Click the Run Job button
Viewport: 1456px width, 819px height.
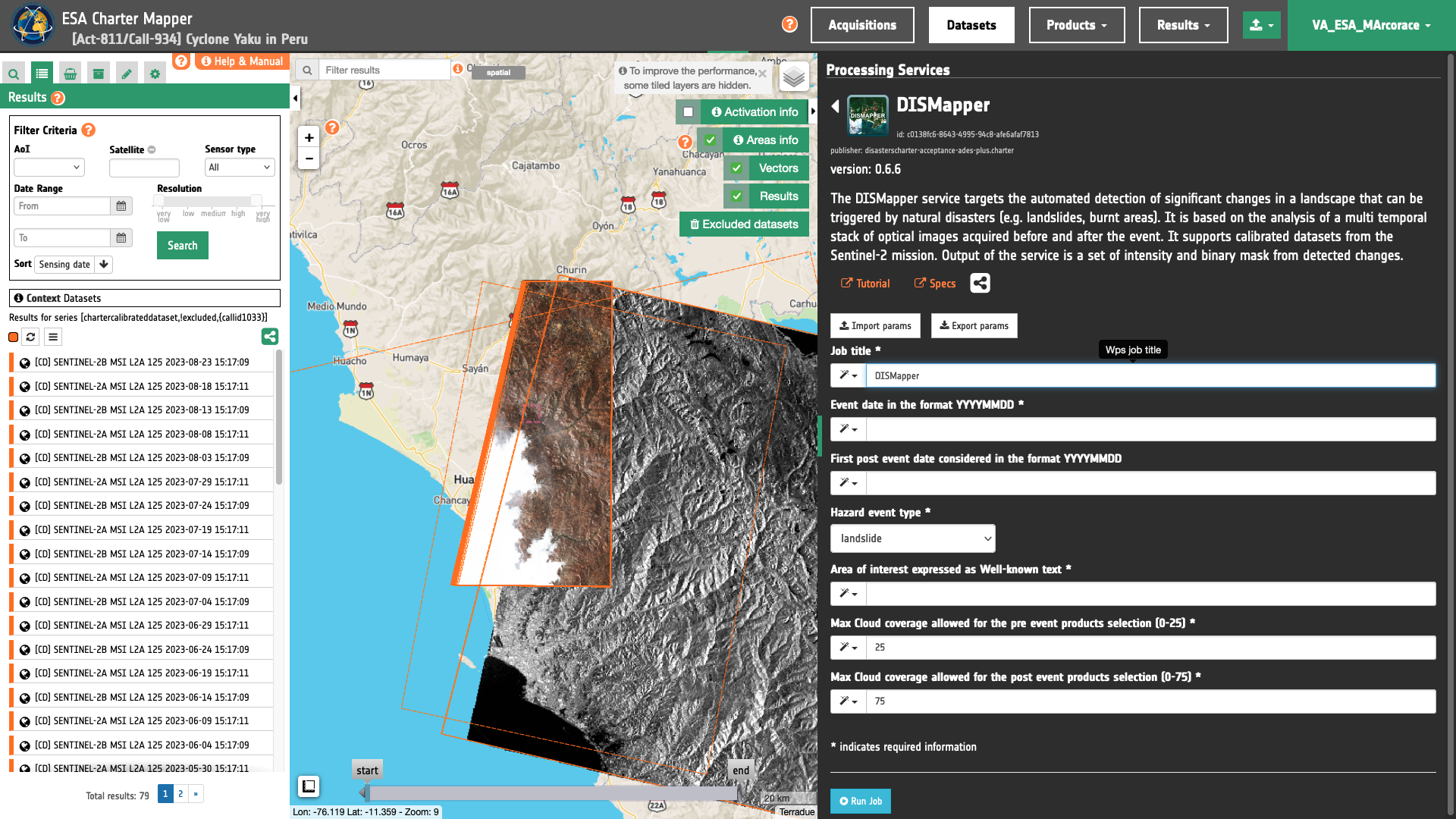point(860,801)
